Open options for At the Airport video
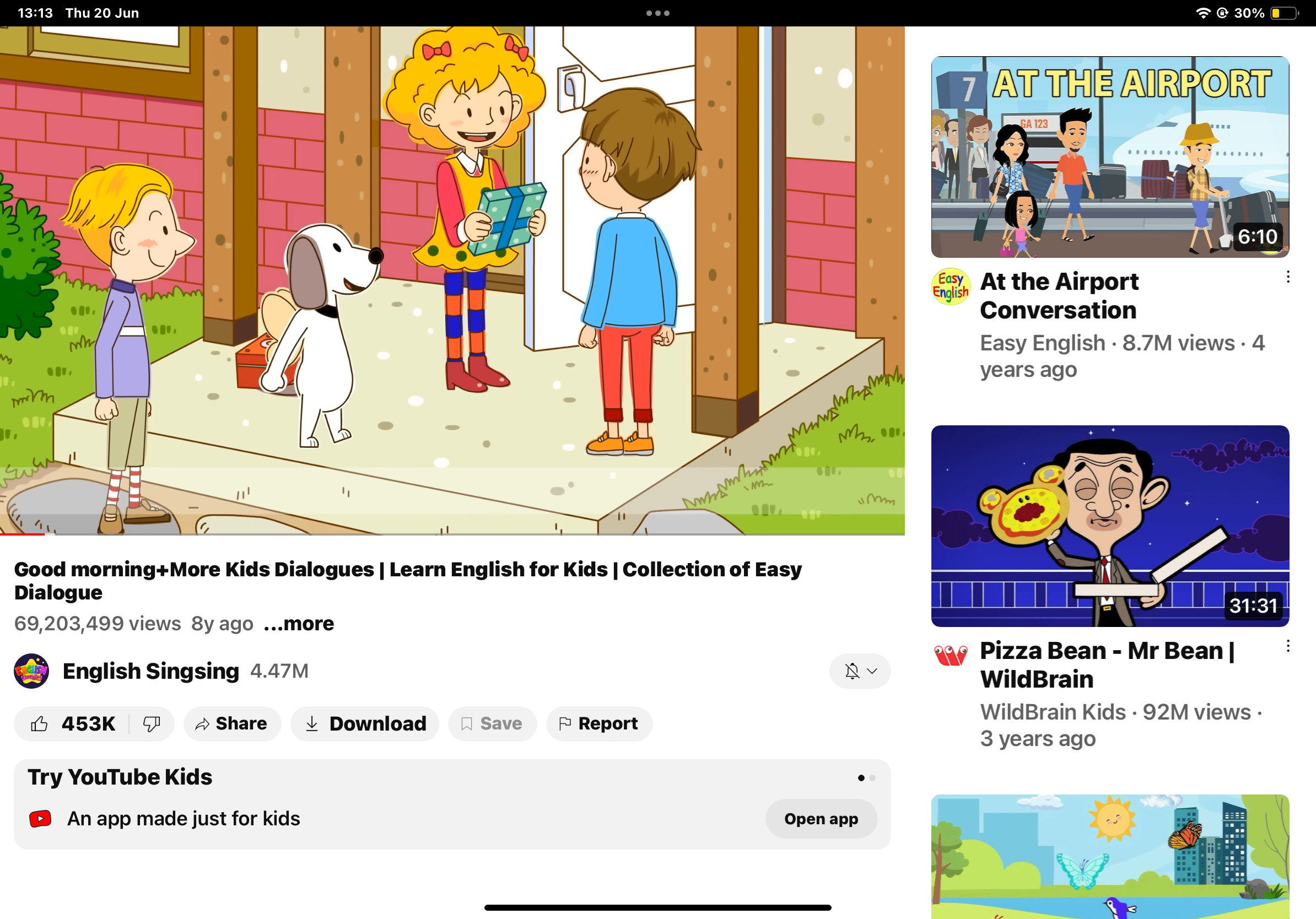The image size is (1316, 919). [x=1288, y=277]
